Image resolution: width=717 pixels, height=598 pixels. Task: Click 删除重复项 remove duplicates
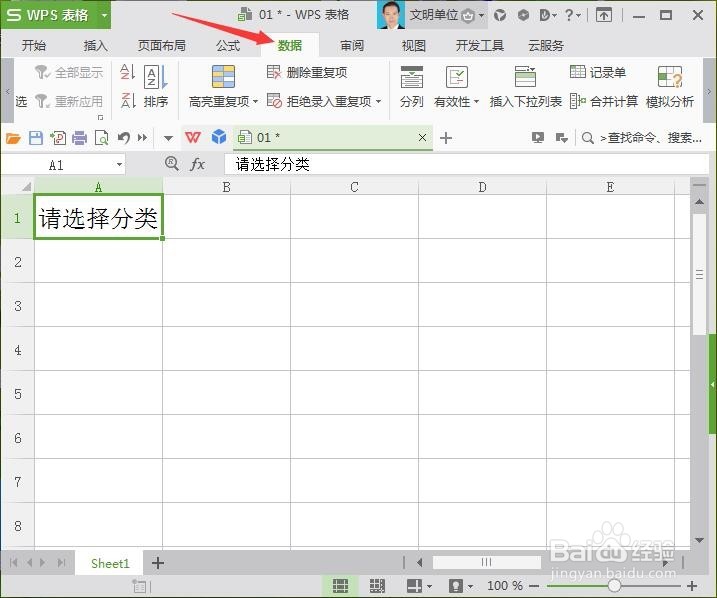click(307, 72)
